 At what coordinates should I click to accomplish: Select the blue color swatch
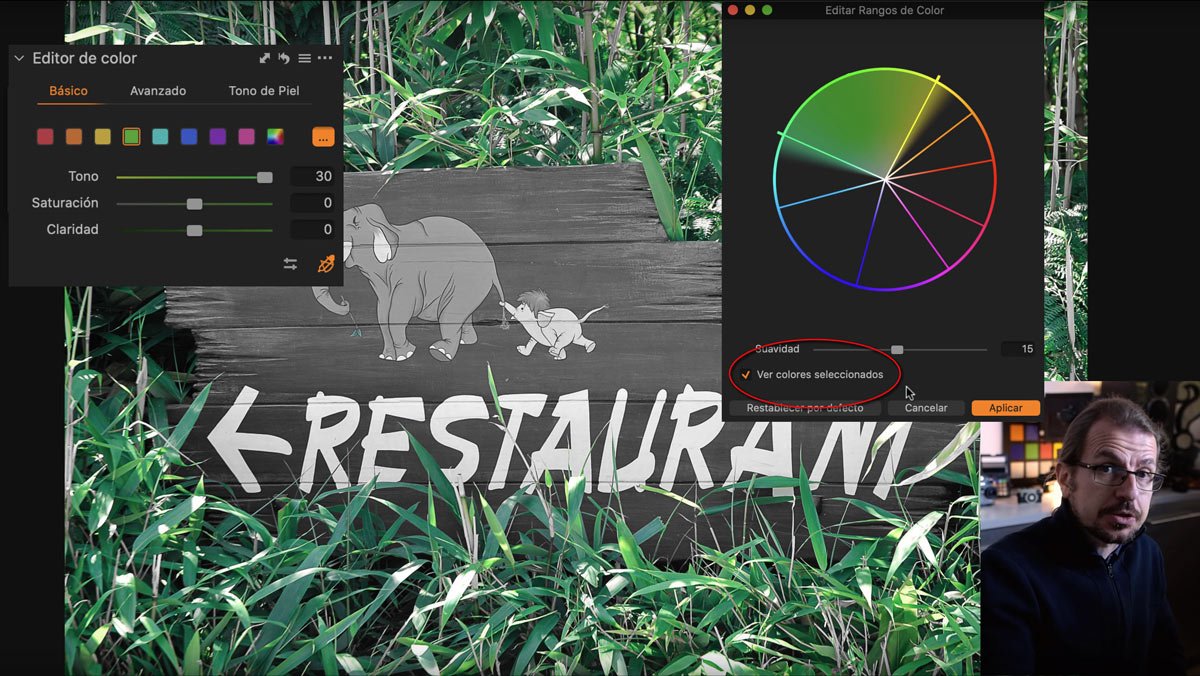189,137
